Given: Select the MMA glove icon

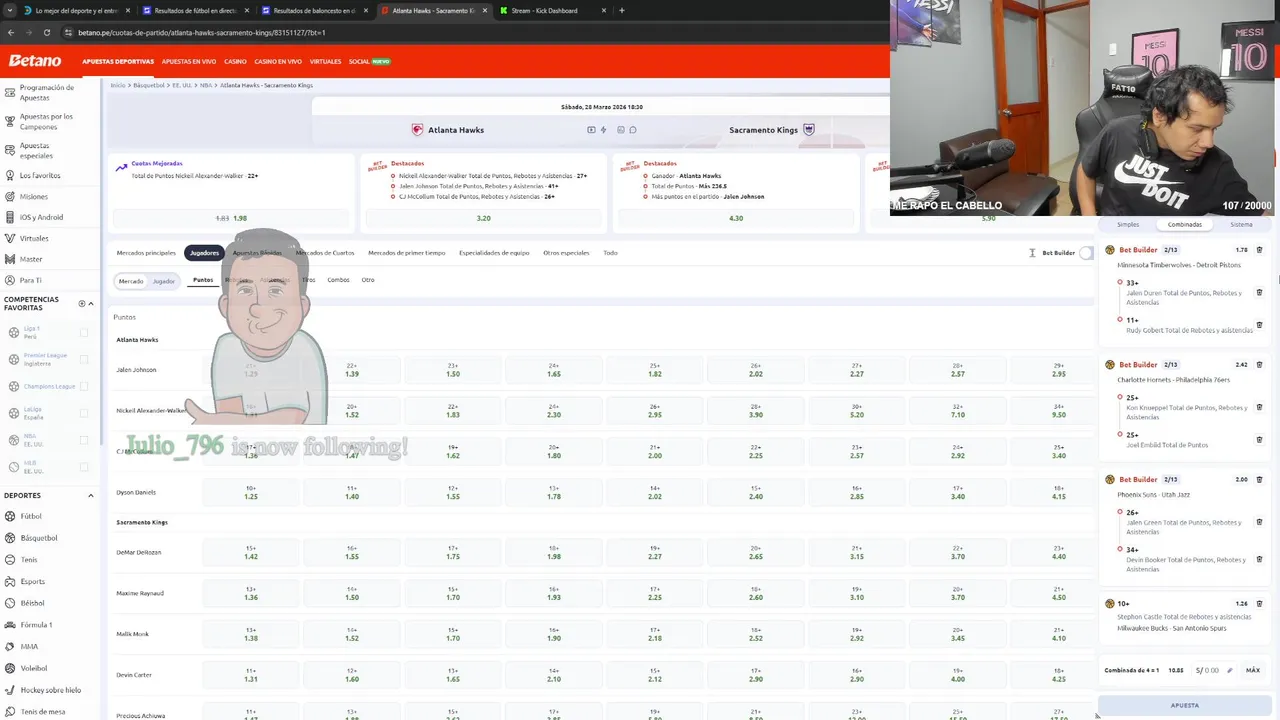Looking at the screenshot, I should point(9,646).
